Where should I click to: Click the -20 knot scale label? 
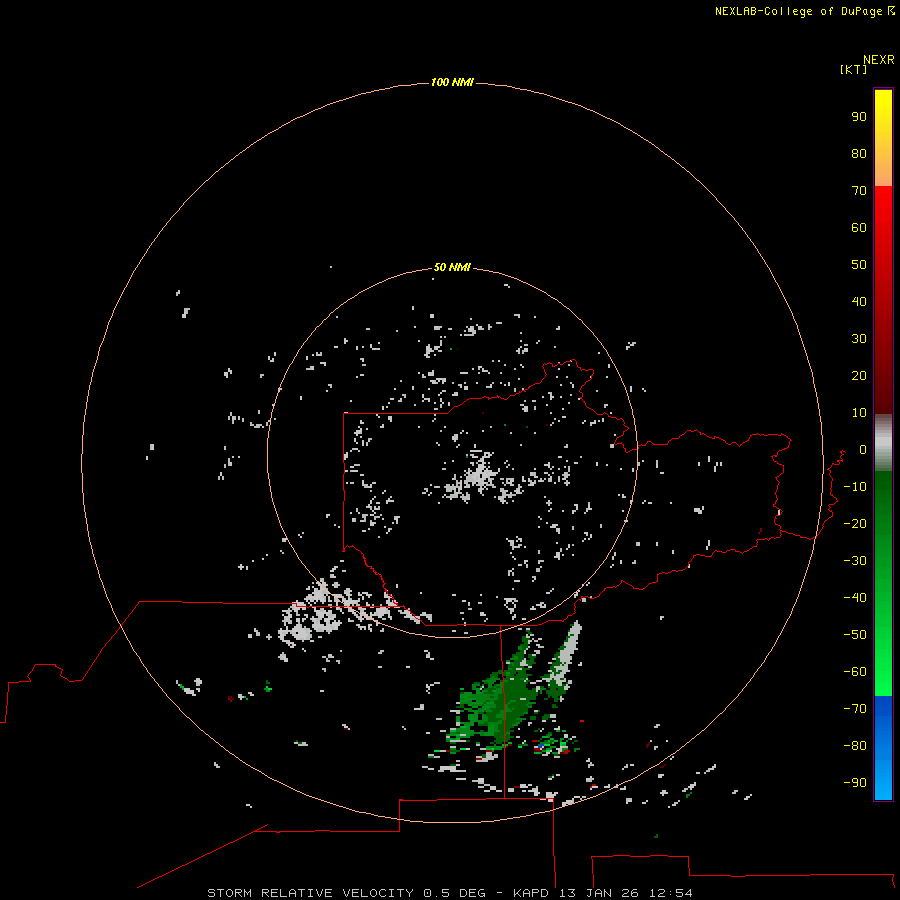pyautogui.click(x=855, y=523)
